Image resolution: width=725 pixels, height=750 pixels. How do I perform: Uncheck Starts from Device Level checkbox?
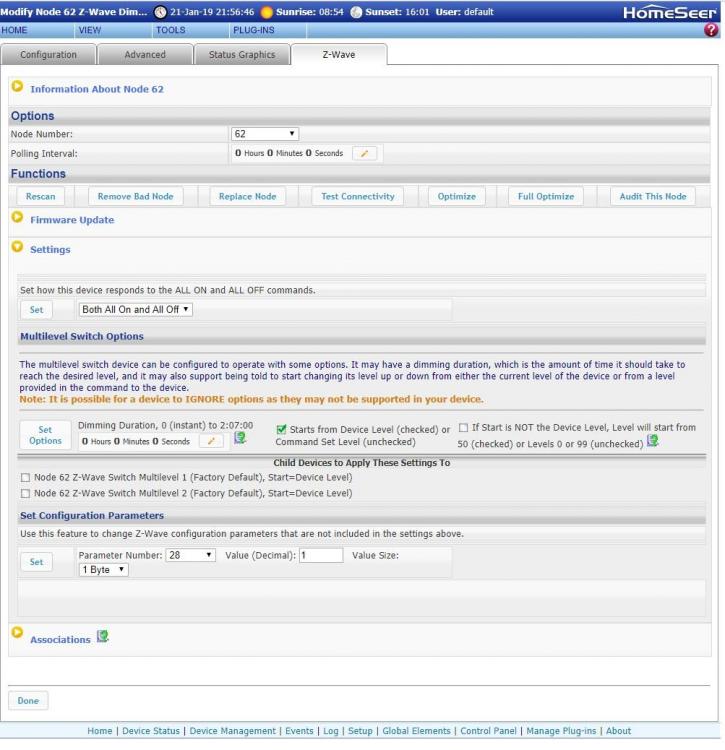(282, 430)
